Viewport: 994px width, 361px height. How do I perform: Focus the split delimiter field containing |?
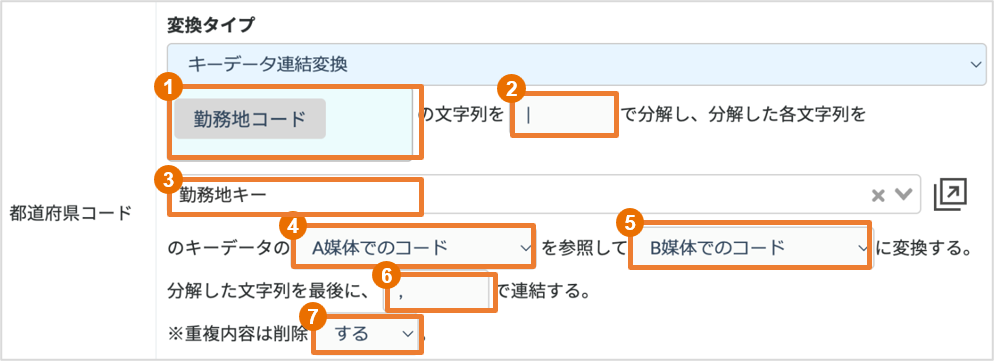tap(564, 115)
